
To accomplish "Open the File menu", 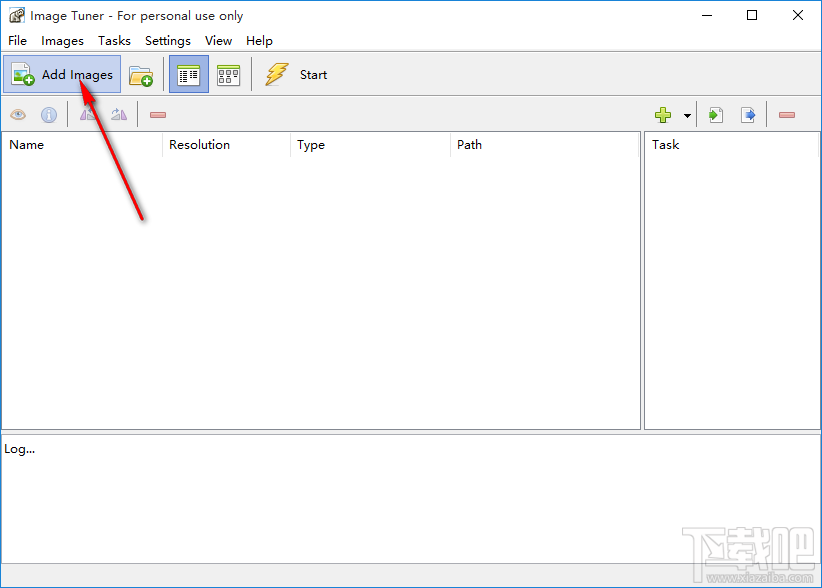I will 17,41.
